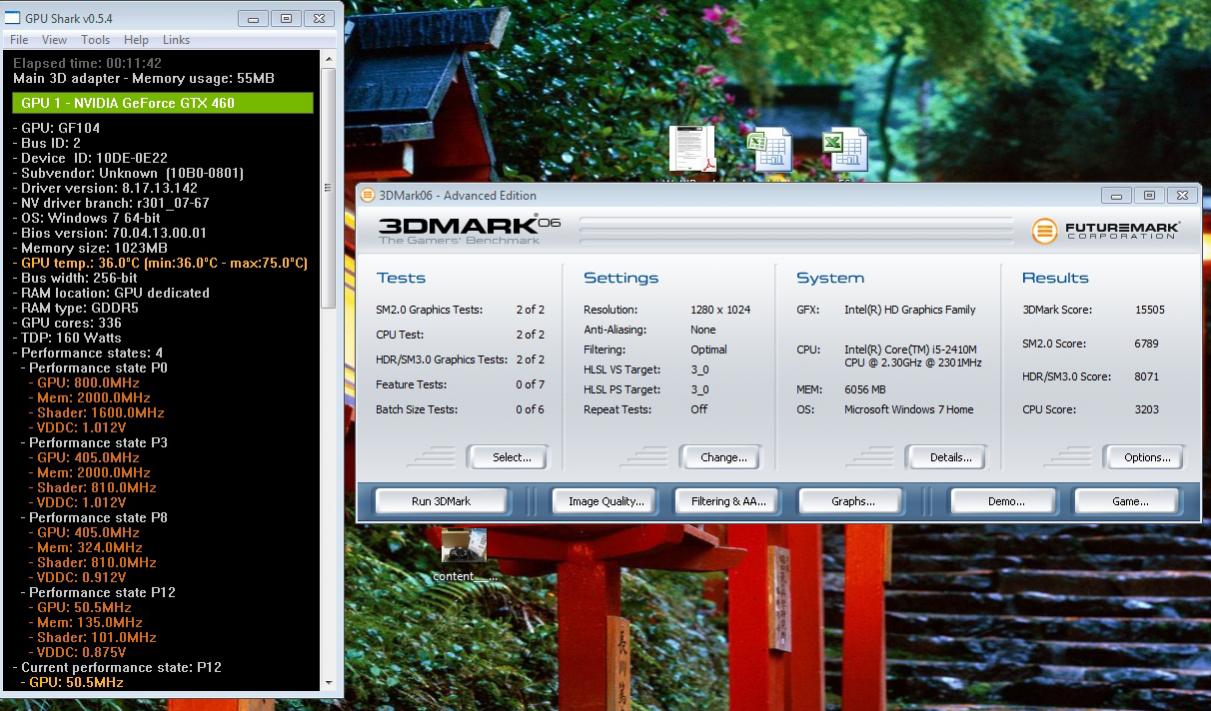Open the Help menu in GPU Shark
The width and height of the screenshot is (1211, 711).
136,40
